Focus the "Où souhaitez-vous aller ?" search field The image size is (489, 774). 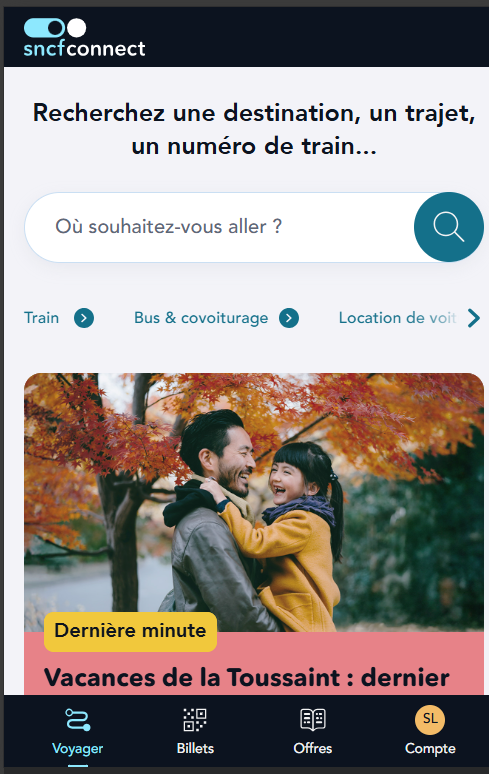pyautogui.click(x=220, y=227)
